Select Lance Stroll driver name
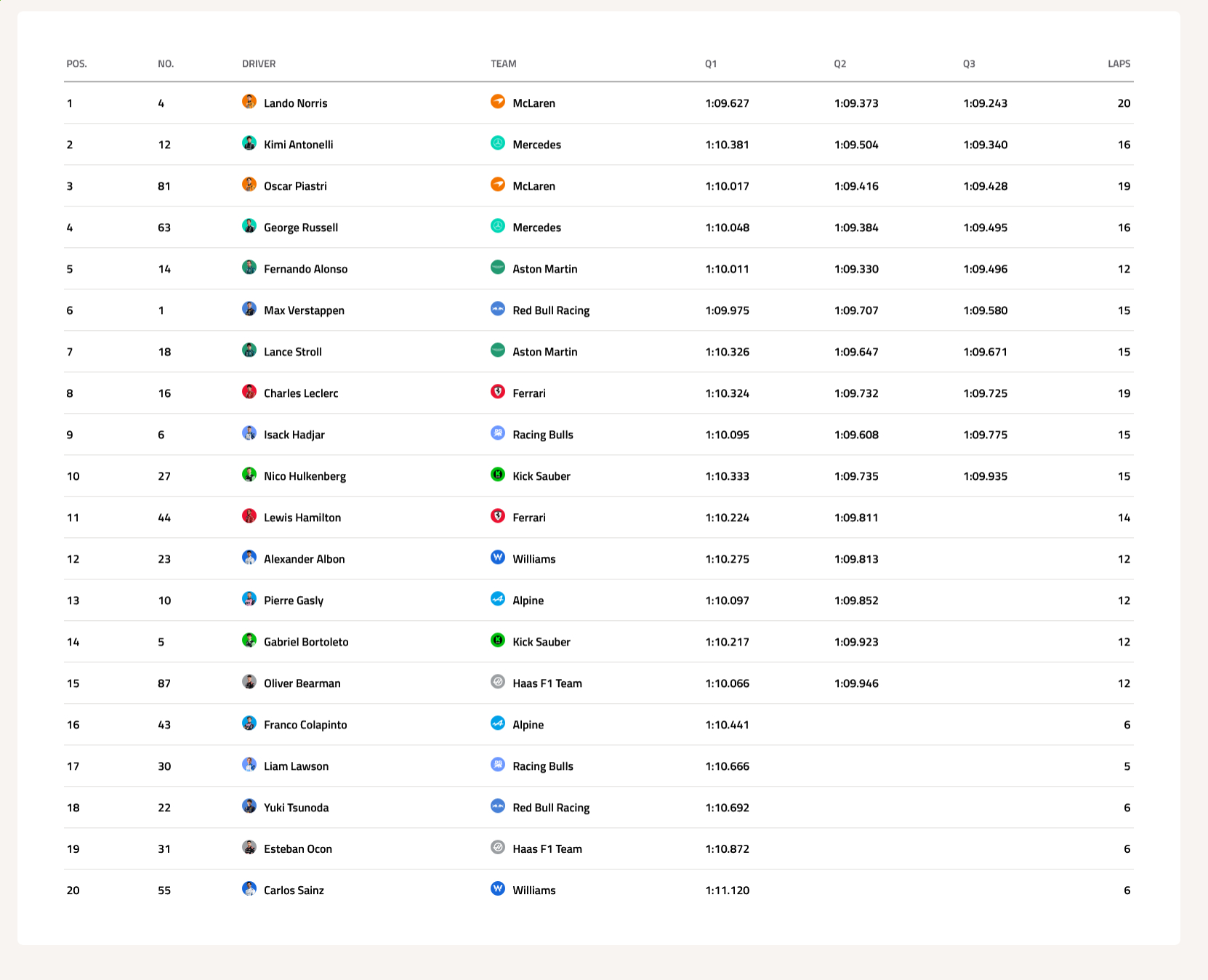The width and height of the screenshot is (1208, 980). click(293, 352)
